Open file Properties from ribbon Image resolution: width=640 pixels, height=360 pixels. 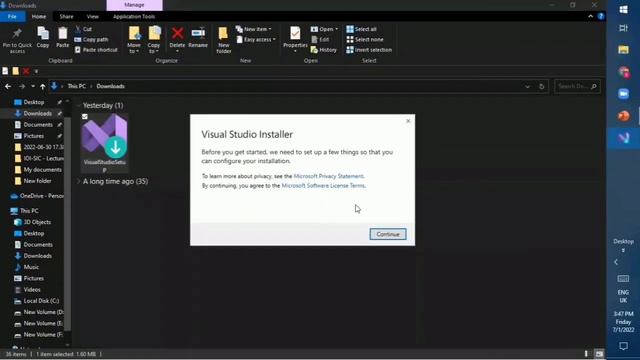(295, 39)
